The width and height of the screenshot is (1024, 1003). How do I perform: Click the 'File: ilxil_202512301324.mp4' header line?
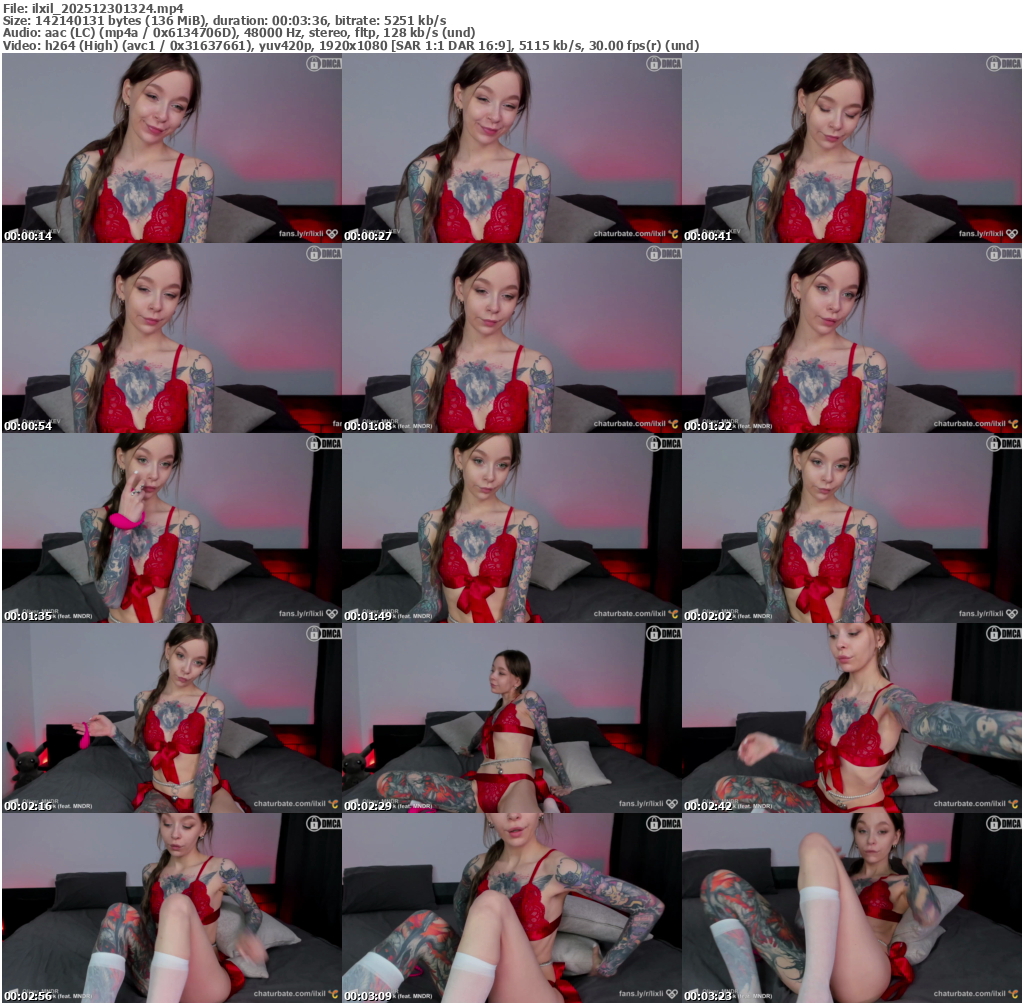coord(93,8)
